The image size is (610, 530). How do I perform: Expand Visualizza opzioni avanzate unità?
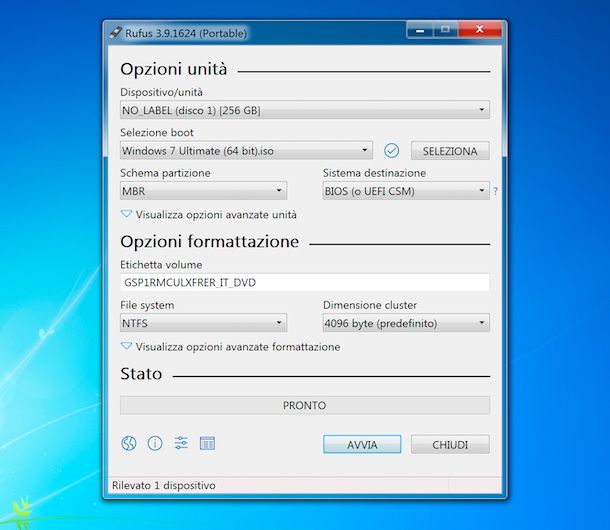[x=209, y=215]
